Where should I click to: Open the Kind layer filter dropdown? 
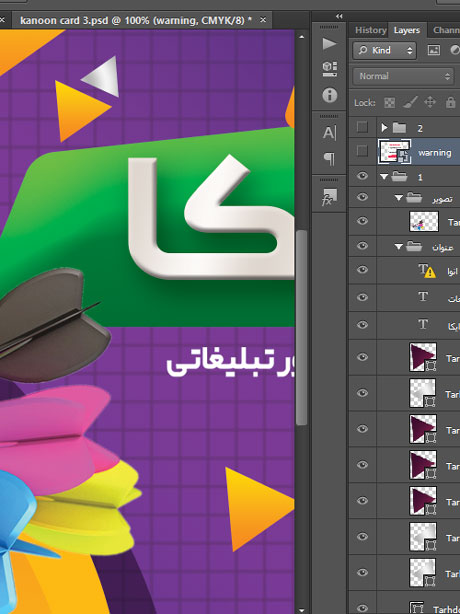384,51
